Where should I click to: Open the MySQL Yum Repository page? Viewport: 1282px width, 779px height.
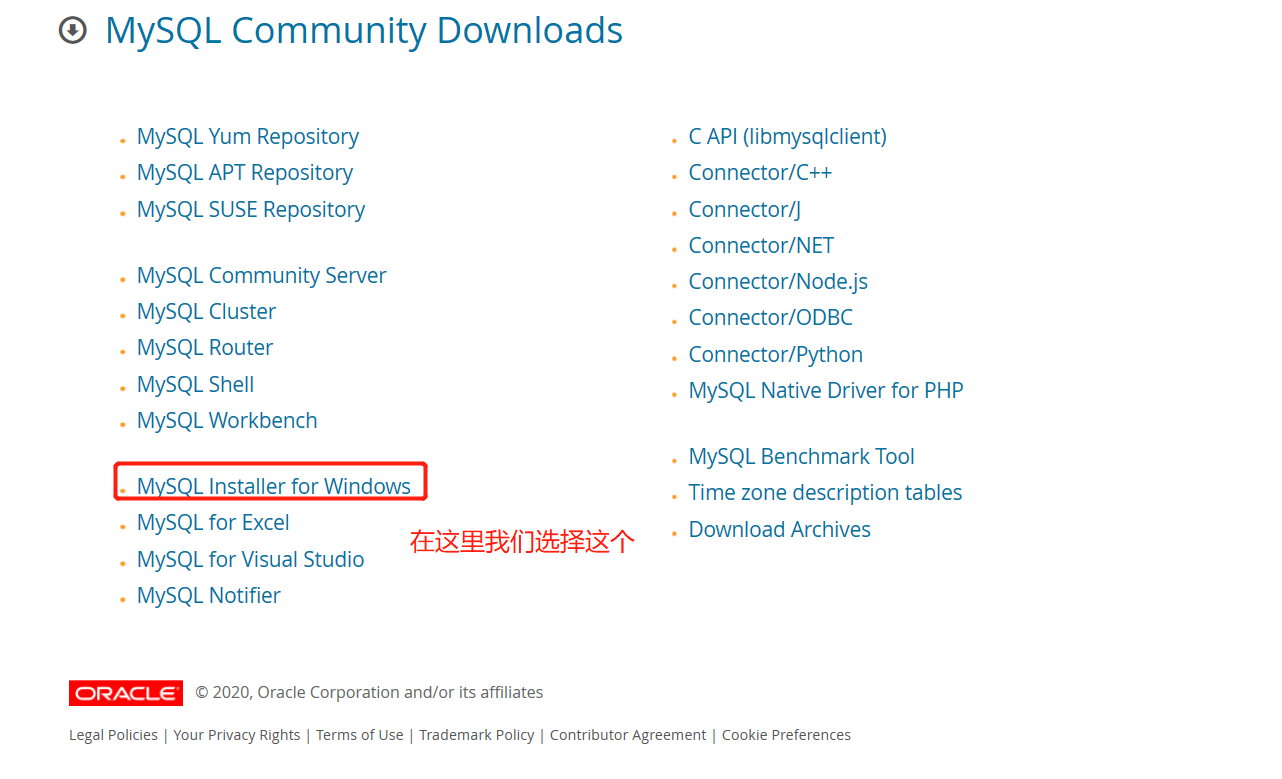247,136
